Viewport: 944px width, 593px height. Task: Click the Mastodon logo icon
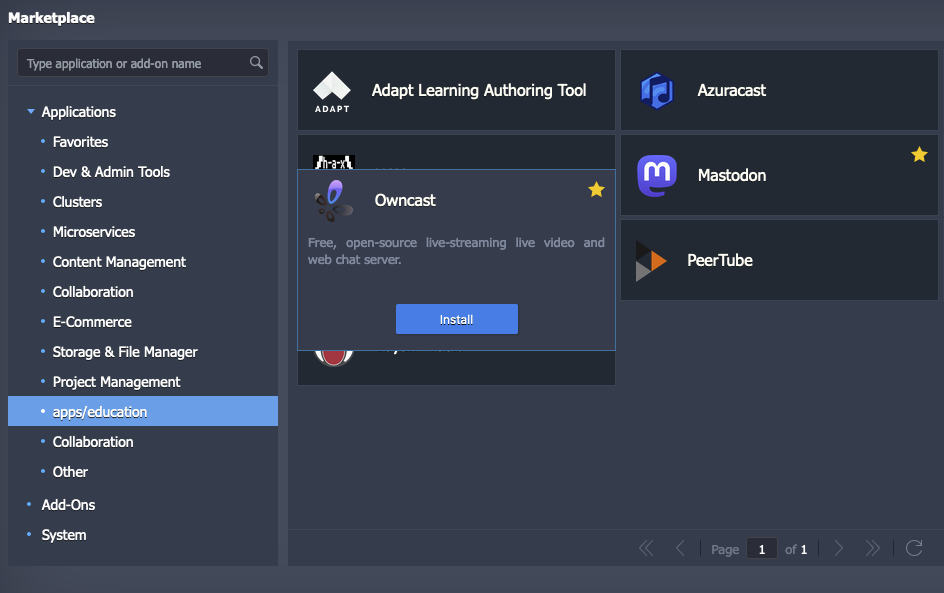coord(657,176)
